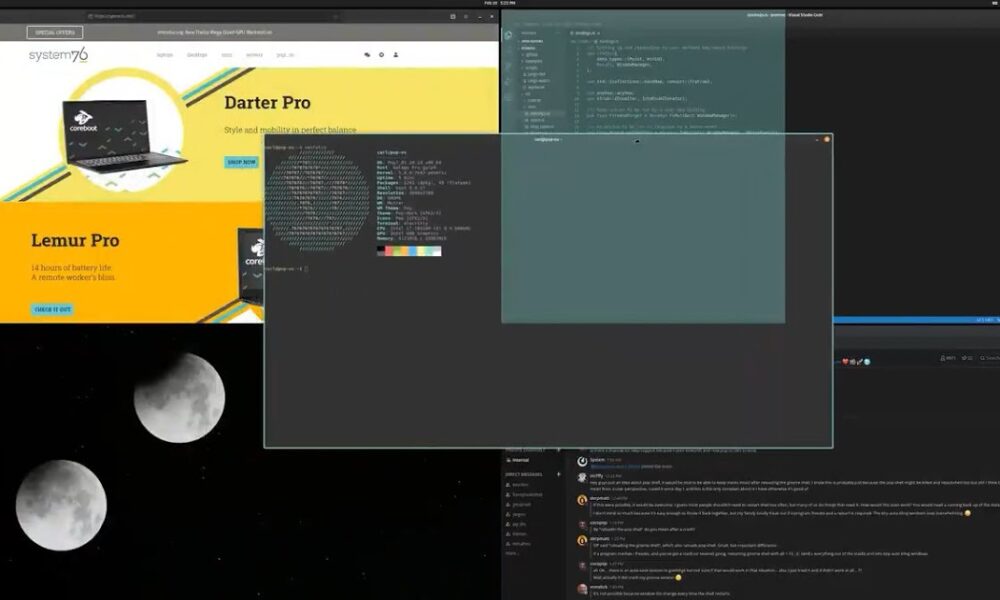The width and height of the screenshot is (1000, 600).
Task: Open the servers menu on system76 site
Action: [x=254, y=55]
